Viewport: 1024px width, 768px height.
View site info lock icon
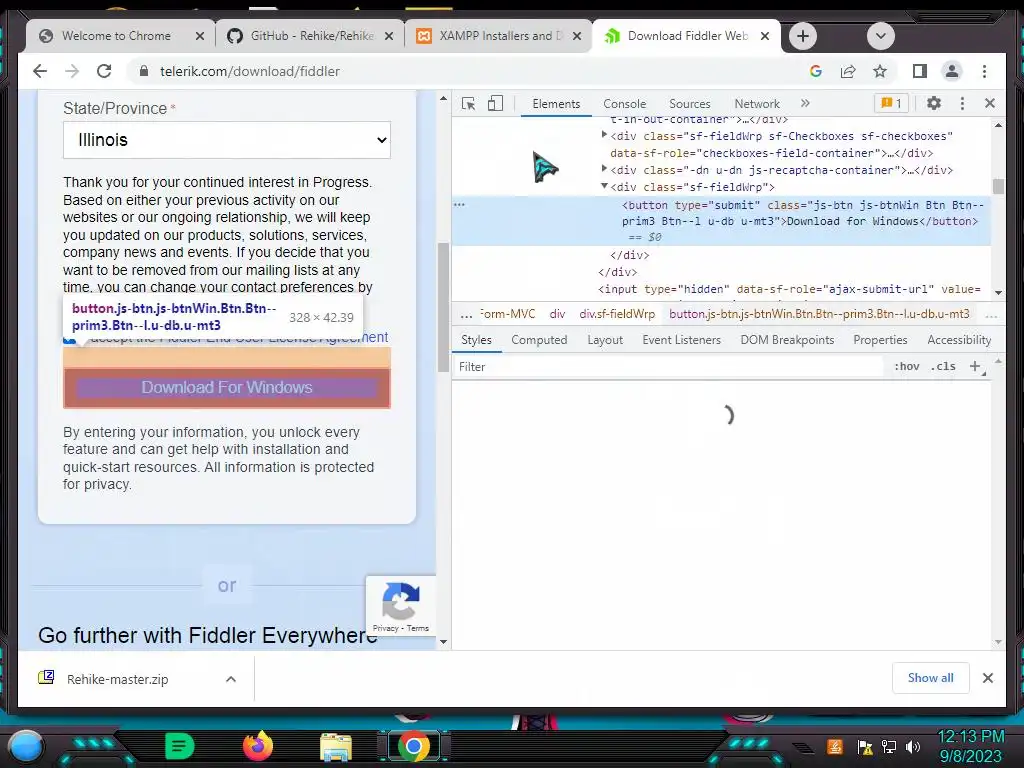pos(144,71)
